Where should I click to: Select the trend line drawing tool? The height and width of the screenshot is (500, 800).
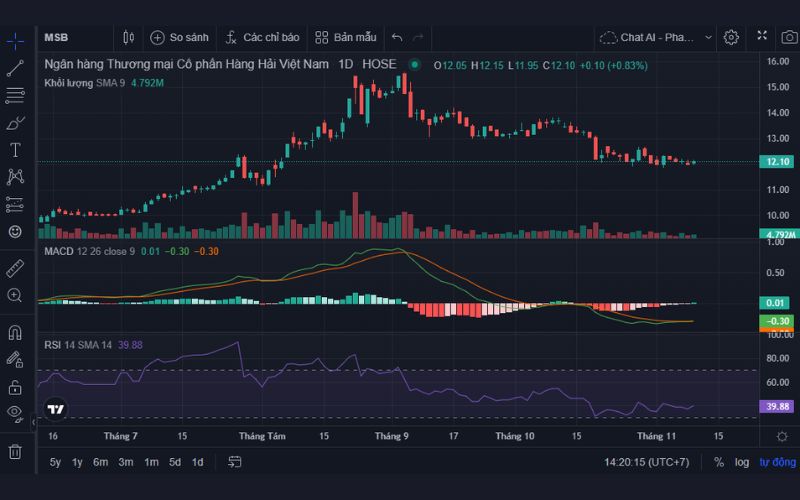pyautogui.click(x=15, y=69)
